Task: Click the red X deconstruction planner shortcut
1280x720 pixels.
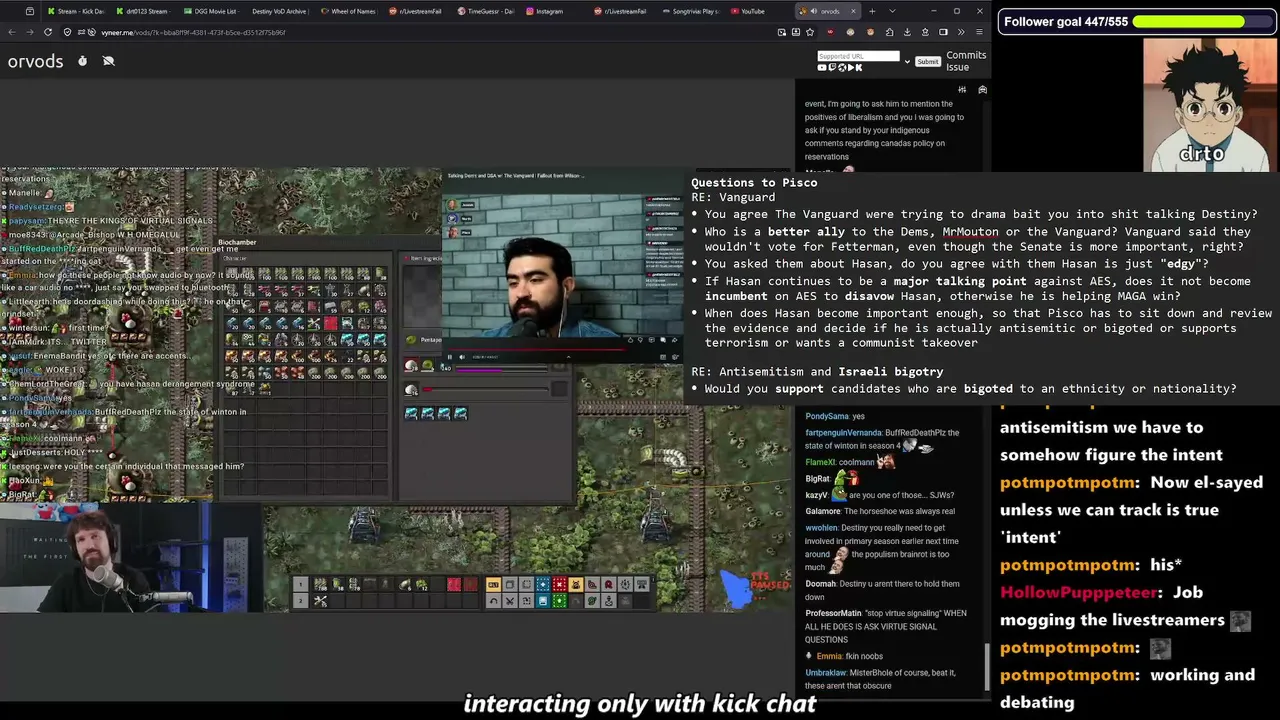Action: pos(559,585)
